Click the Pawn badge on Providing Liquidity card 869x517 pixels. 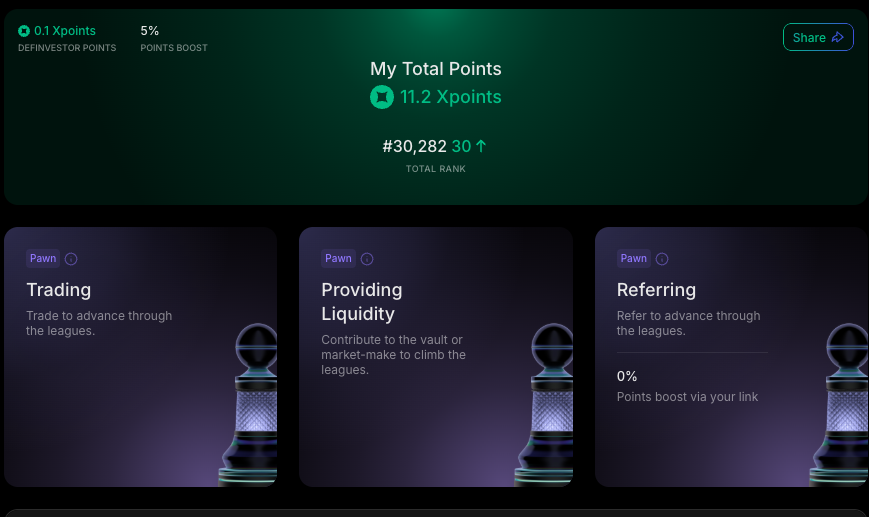[338, 258]
